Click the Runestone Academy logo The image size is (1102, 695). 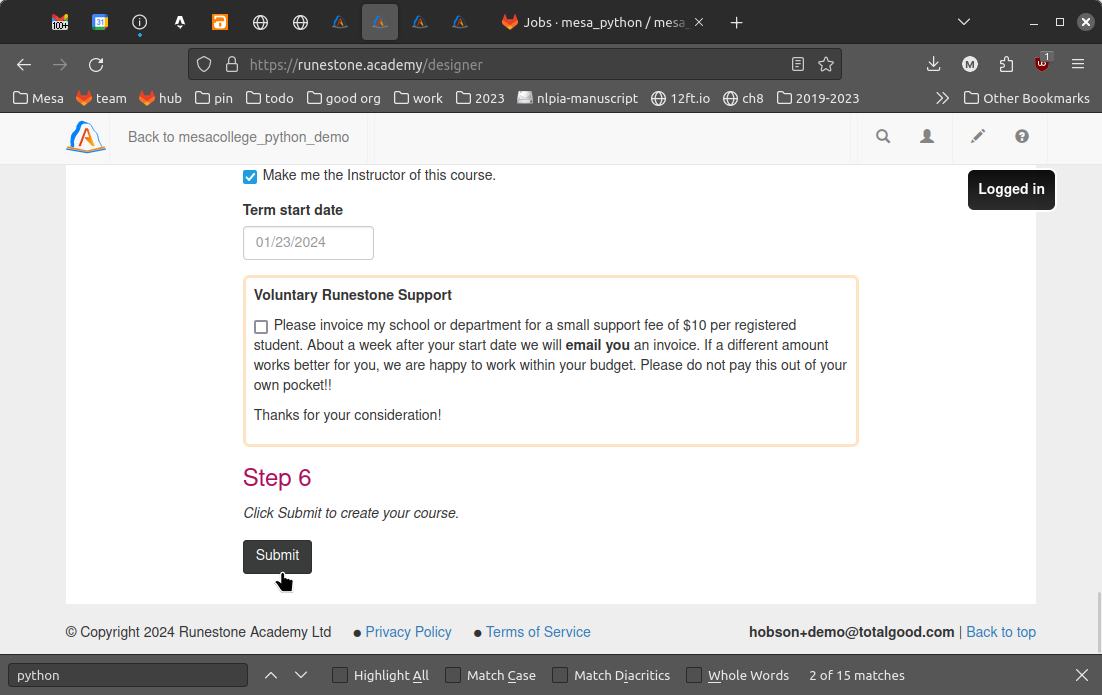pos(86,137)
